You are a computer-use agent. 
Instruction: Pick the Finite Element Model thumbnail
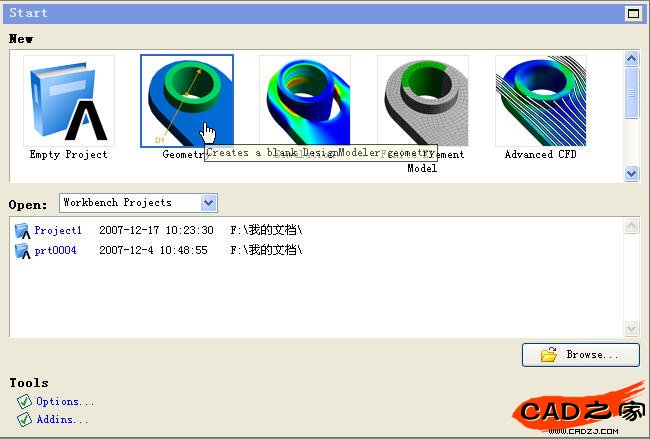pos(423,101)
